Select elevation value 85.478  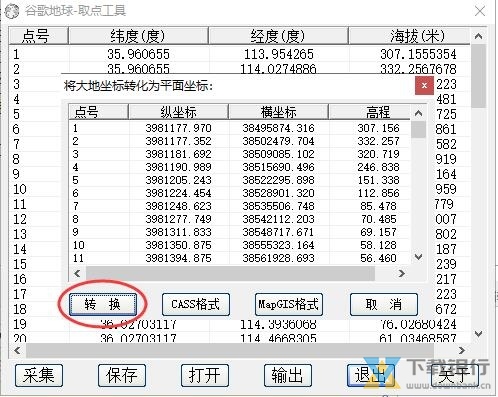pos(378,206)
